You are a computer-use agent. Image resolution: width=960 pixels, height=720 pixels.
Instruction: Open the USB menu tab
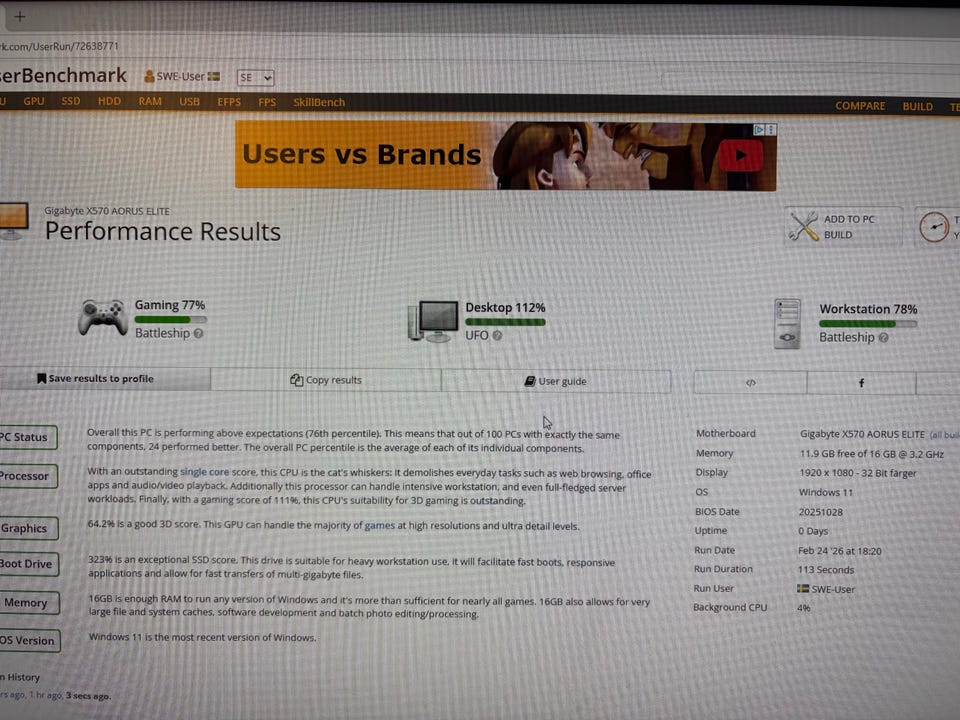pyautogui.click(x=189, y=102)
